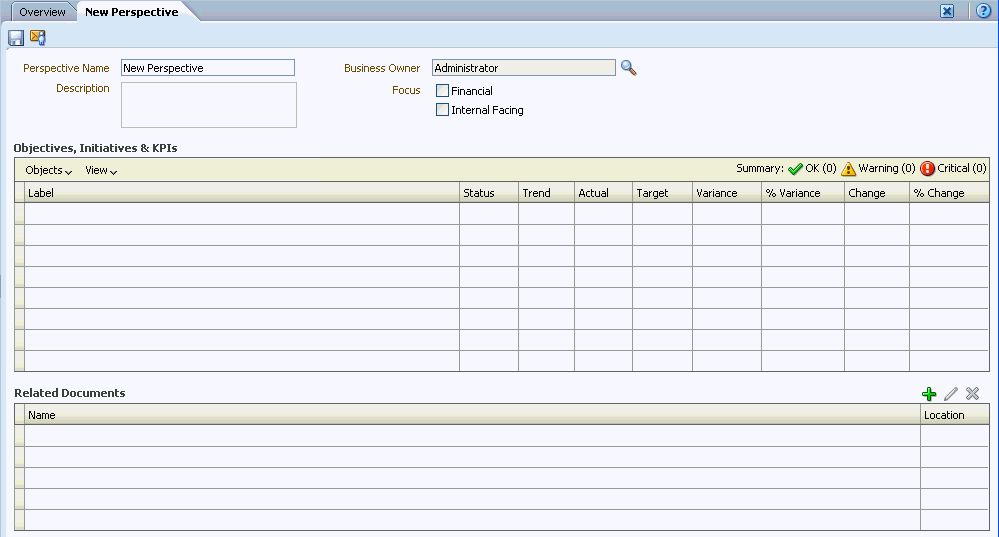
Task: Click the Perspective Name input field
Action: point(208,68)
